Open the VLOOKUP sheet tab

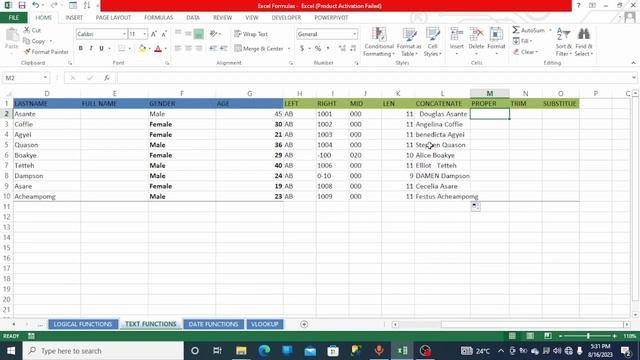(264, 324)
